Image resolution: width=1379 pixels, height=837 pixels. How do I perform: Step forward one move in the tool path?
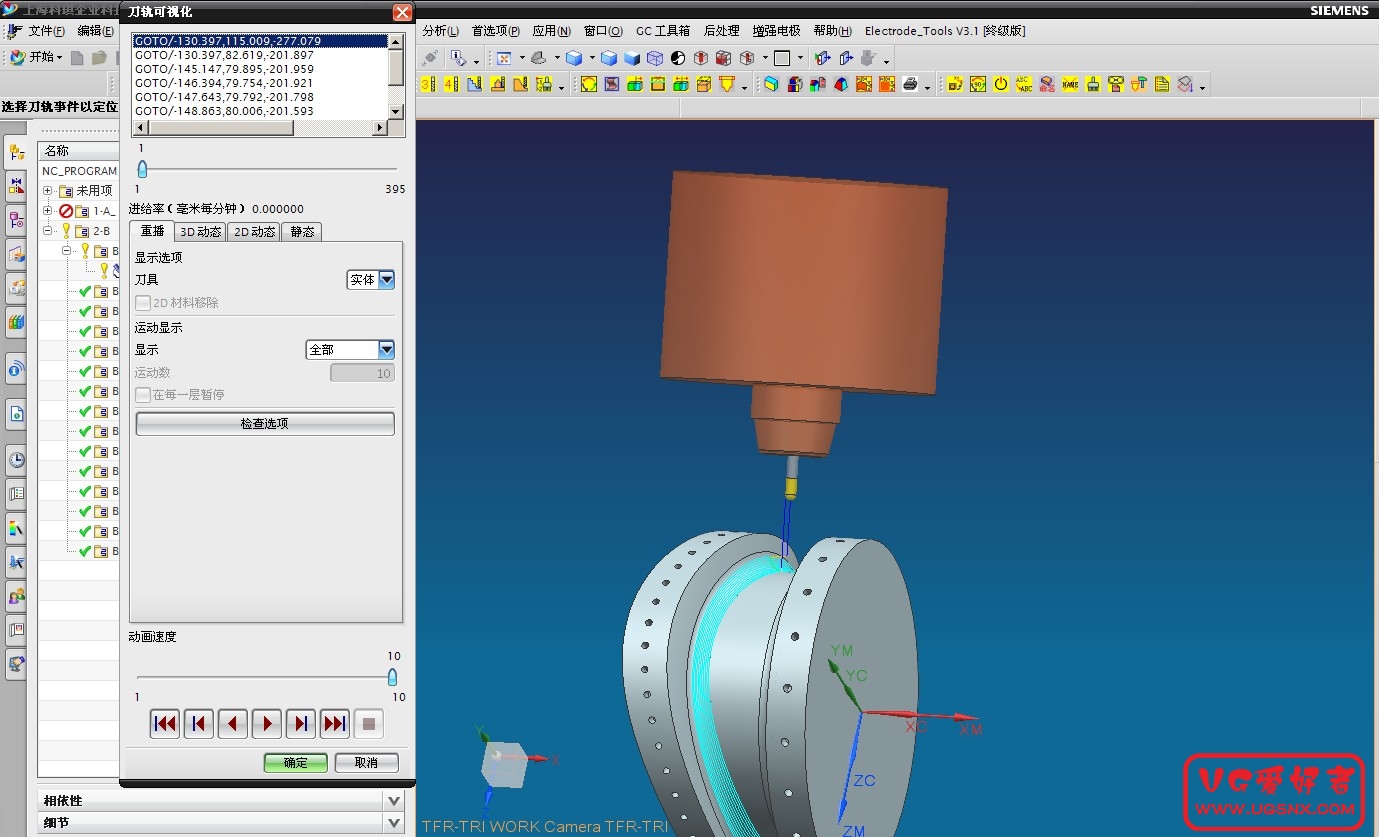pyautogui.click(x=301, y=723)
